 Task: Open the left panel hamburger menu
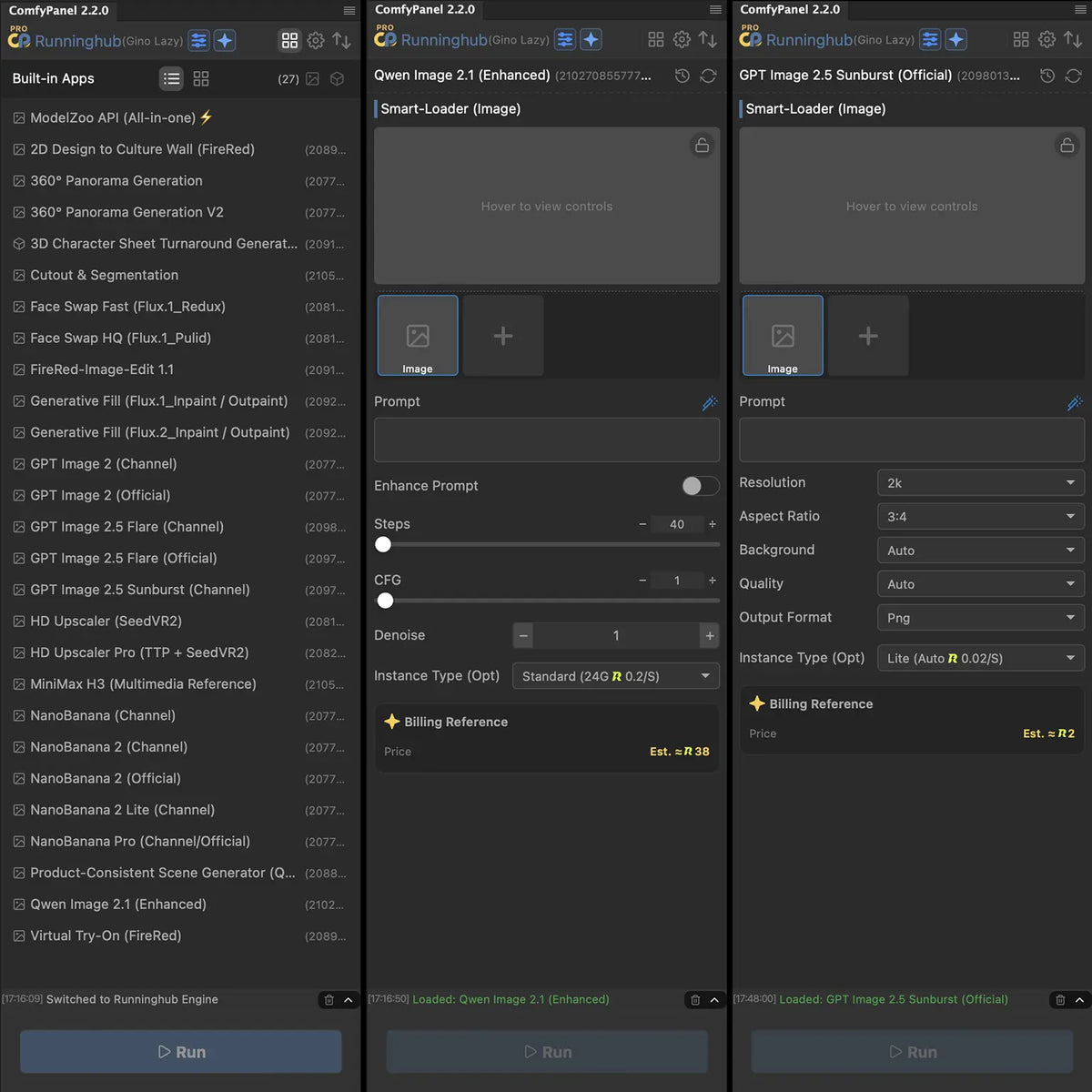[x=349, y=11]
